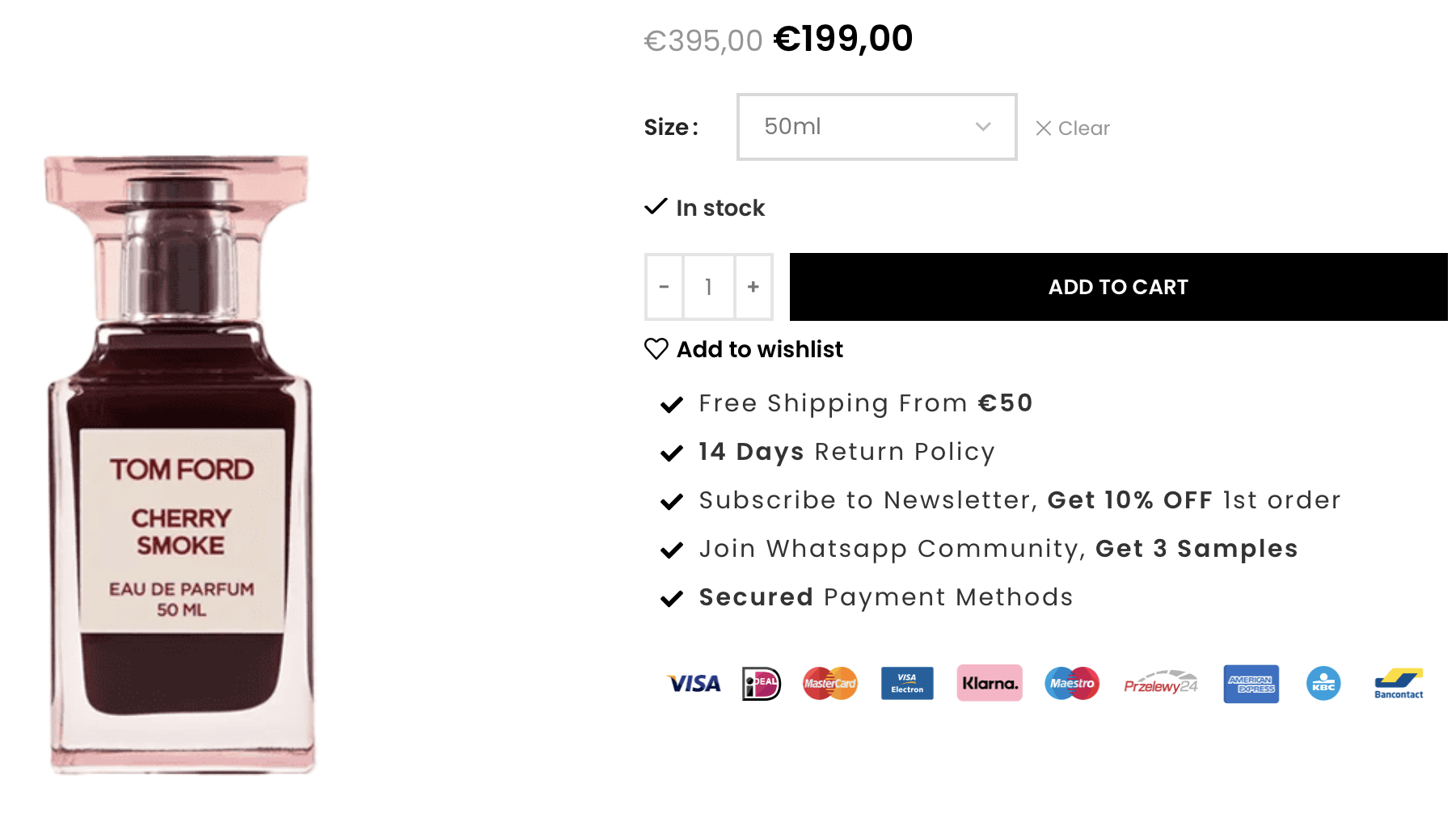Click the Visa payment icon

pos(694,684)
